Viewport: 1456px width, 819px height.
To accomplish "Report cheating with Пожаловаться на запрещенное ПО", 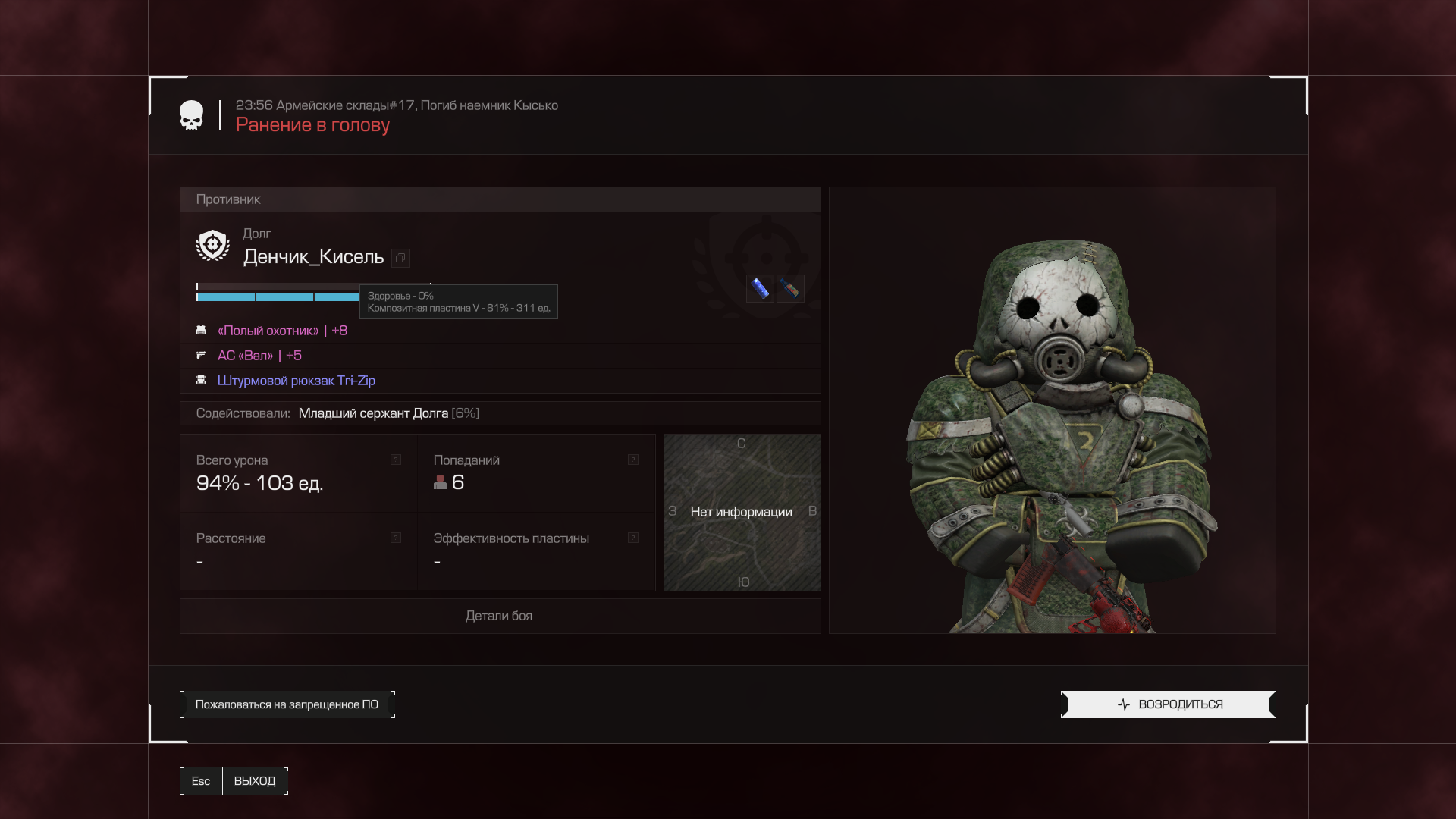I will pyautogui.click(x=287, y=704).
